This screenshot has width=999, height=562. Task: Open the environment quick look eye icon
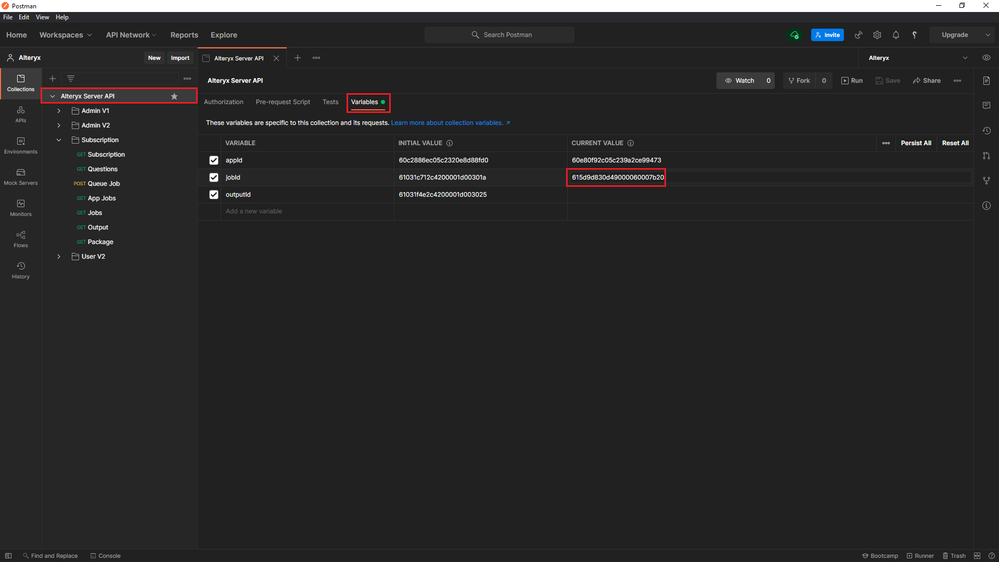point(986,58)
